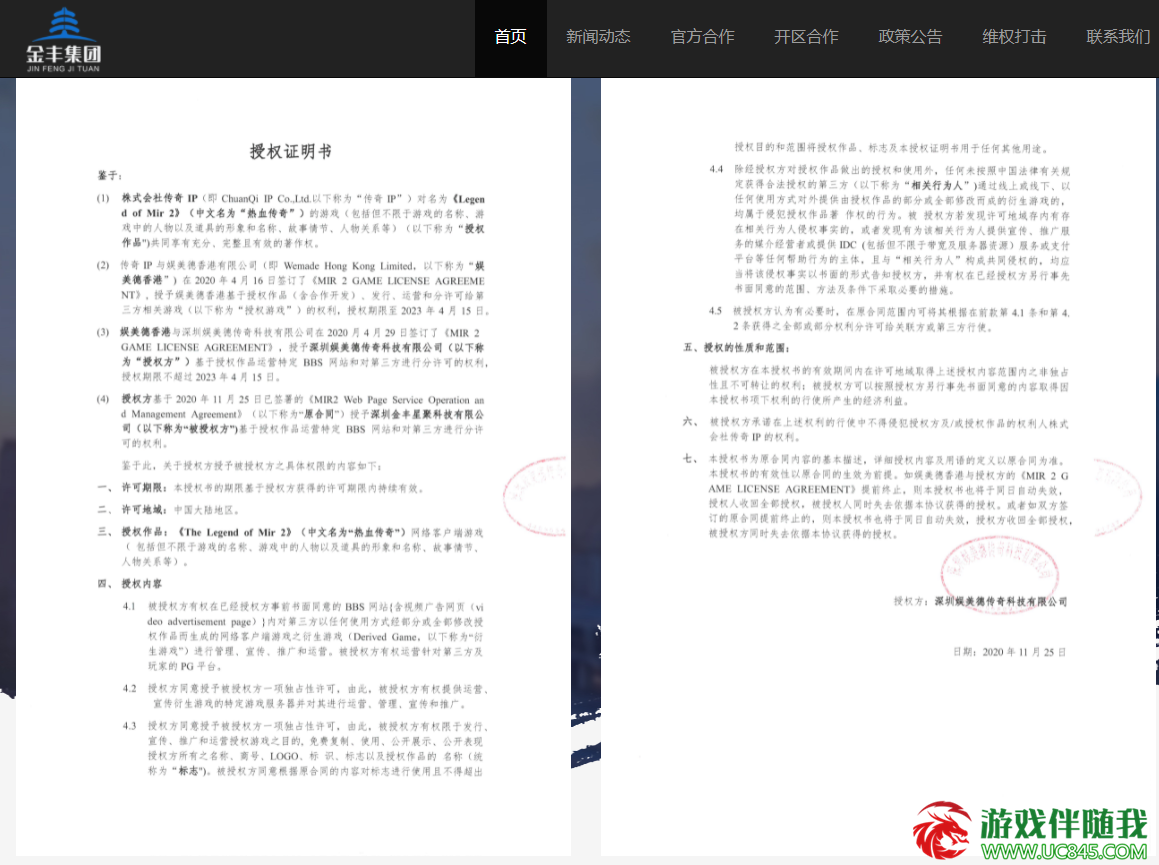Image resolution: width=1159 pixels, height=865 pixels.
Task: Click the 鉴于: heading on left page
Action: tap(109, 175)
